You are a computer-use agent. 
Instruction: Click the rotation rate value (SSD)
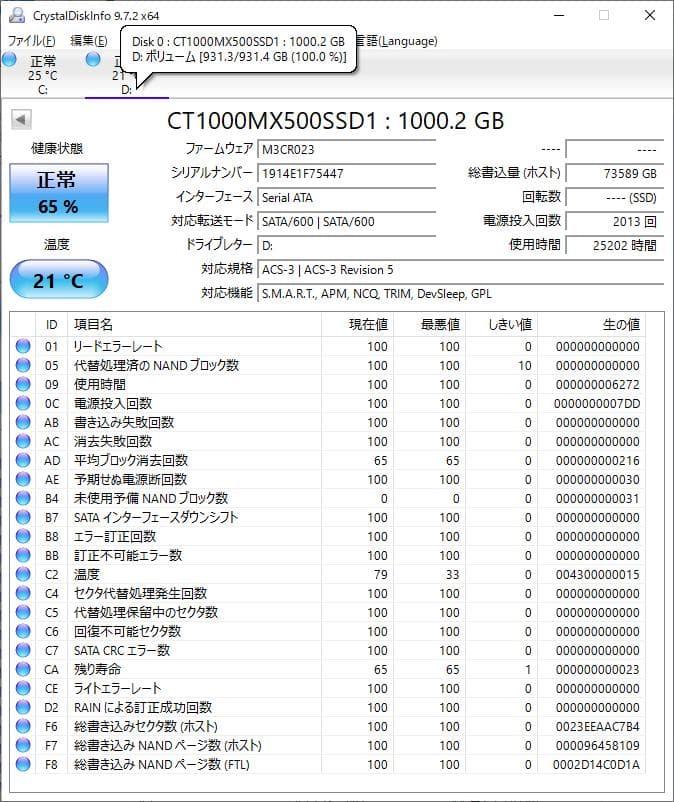tap(615, 197)
